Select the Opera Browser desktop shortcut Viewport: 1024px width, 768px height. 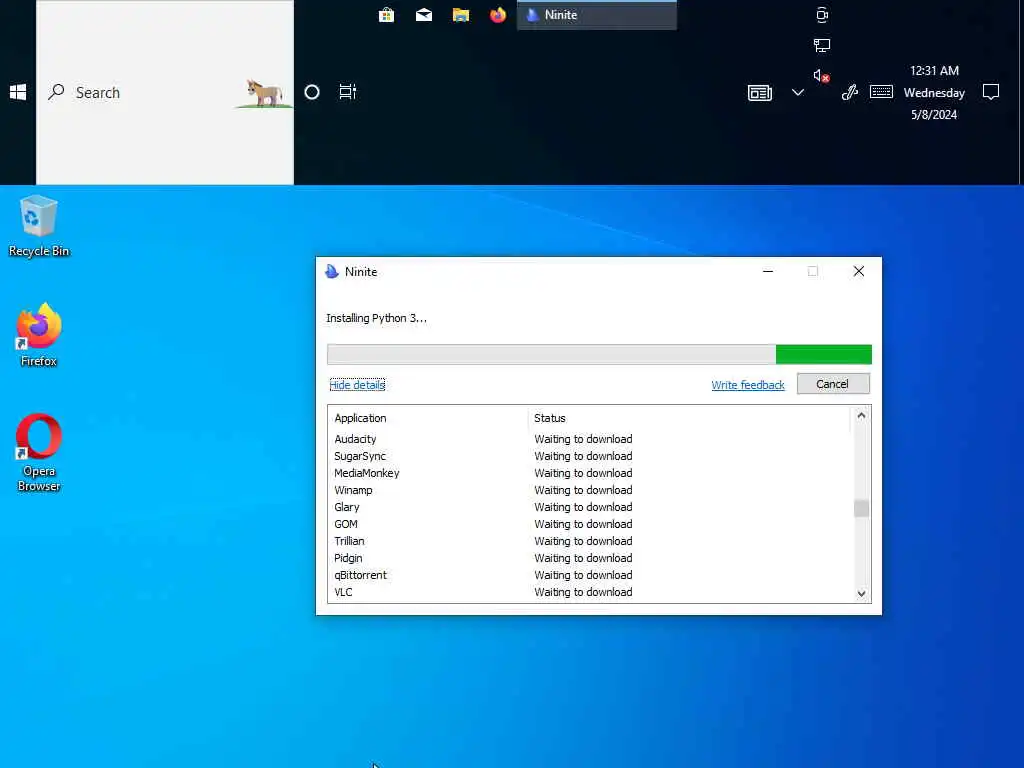[39, 453]
